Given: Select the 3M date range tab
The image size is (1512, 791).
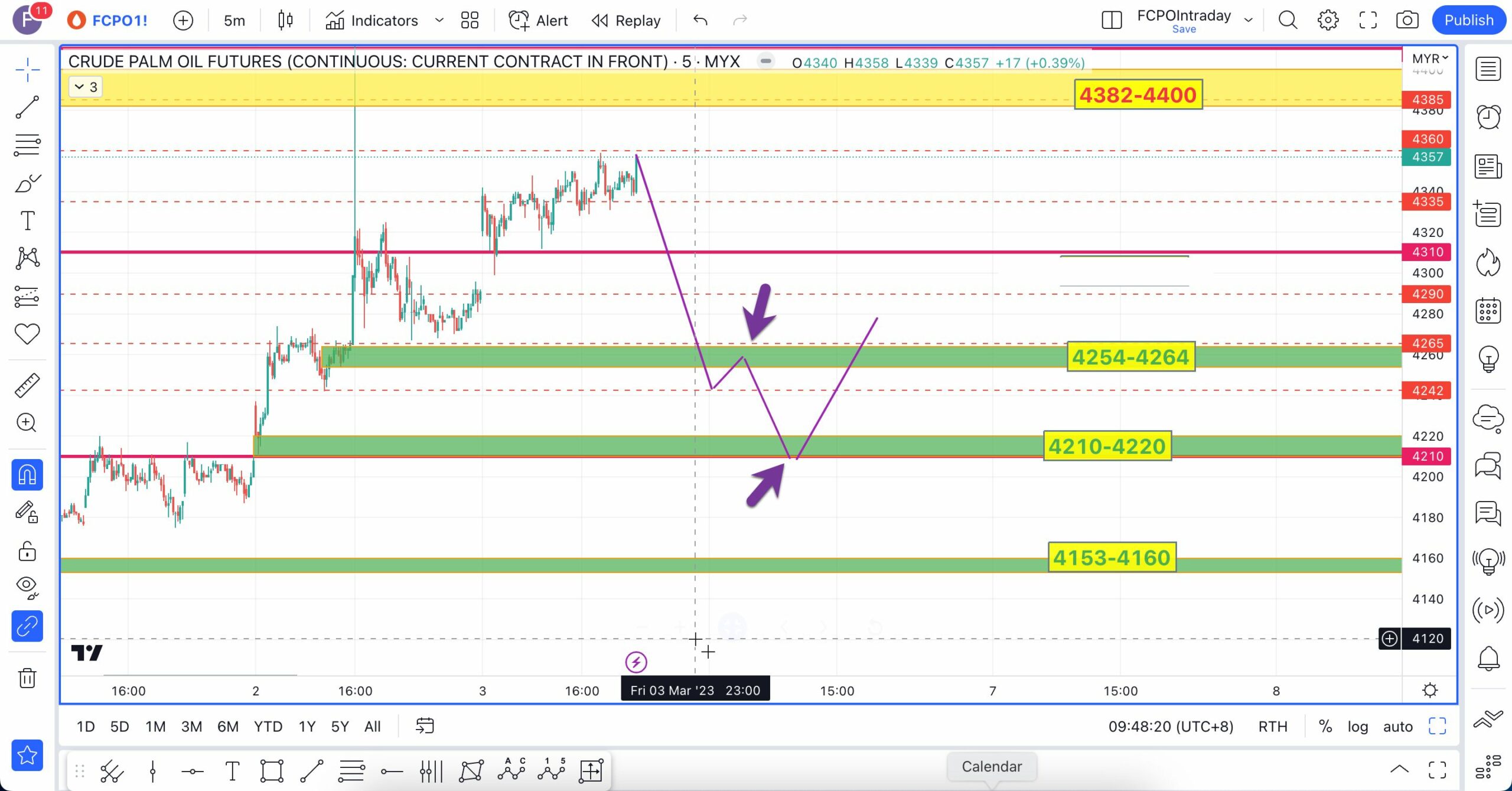Looking at the screenshot, I should click(x=191, y=727).
